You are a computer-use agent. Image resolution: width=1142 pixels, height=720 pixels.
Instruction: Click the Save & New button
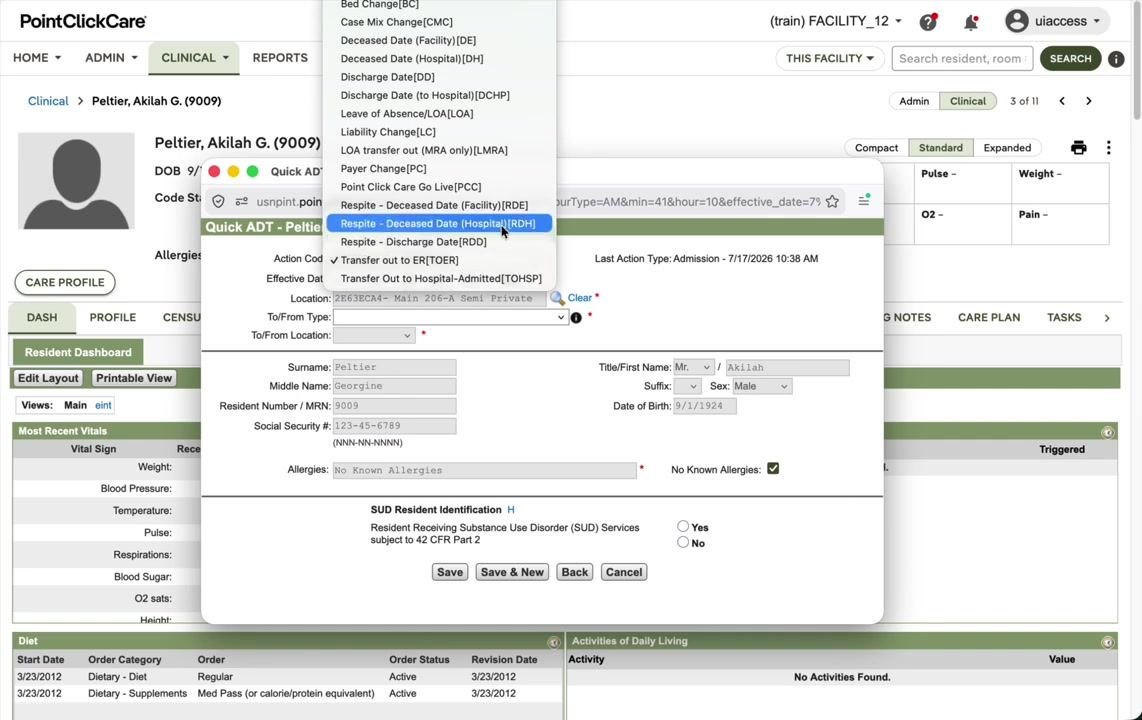(513, 572)
